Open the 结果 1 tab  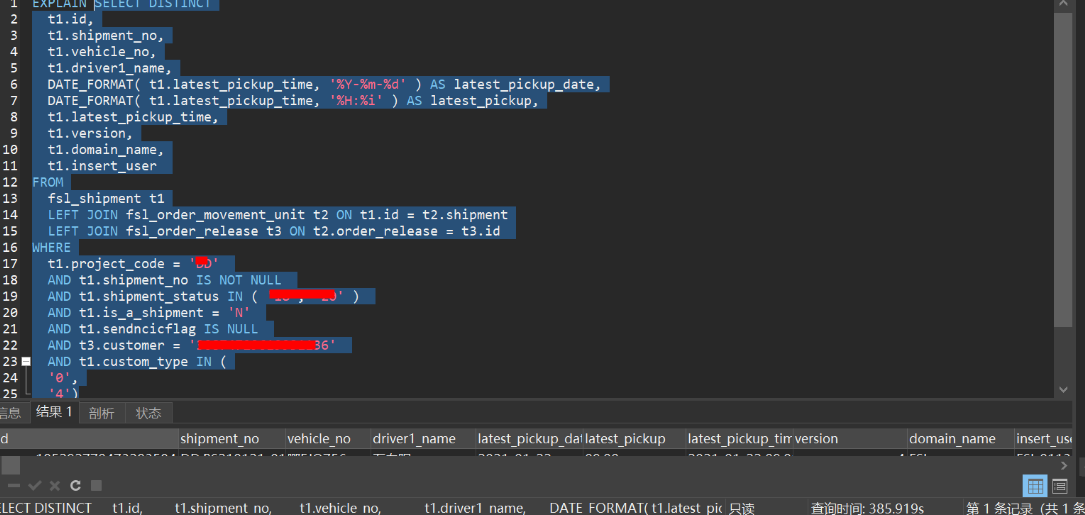click(54, 413)
